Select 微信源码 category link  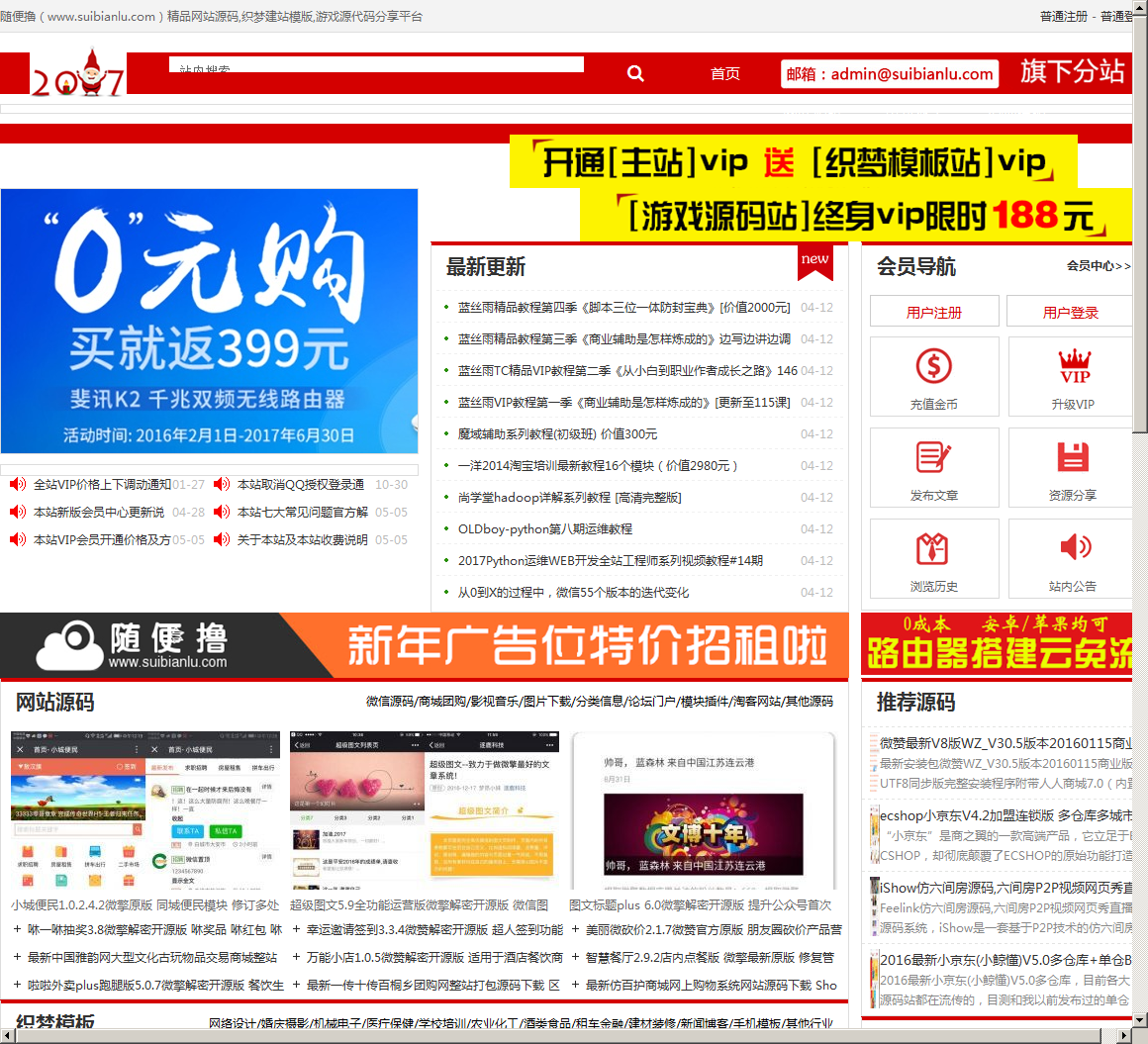point(389,702)
